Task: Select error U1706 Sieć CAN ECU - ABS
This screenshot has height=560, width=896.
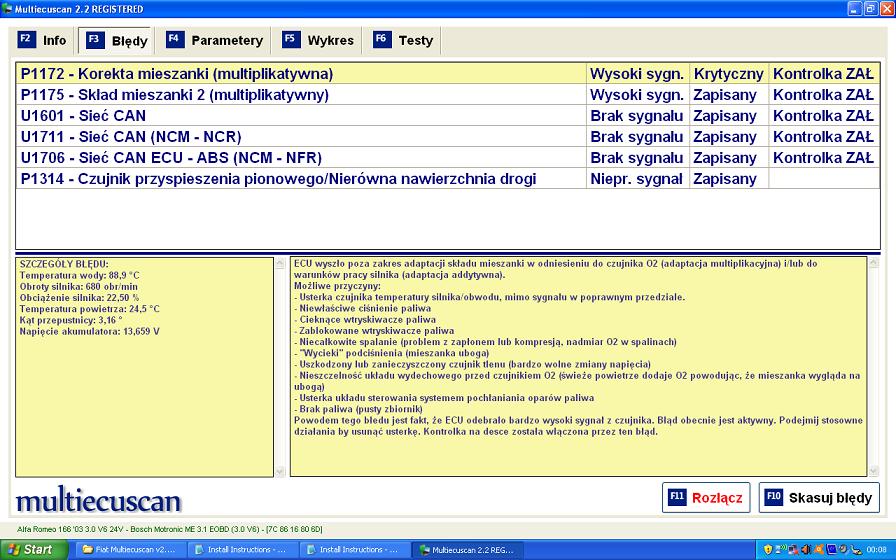Action: tap(447, 158)
